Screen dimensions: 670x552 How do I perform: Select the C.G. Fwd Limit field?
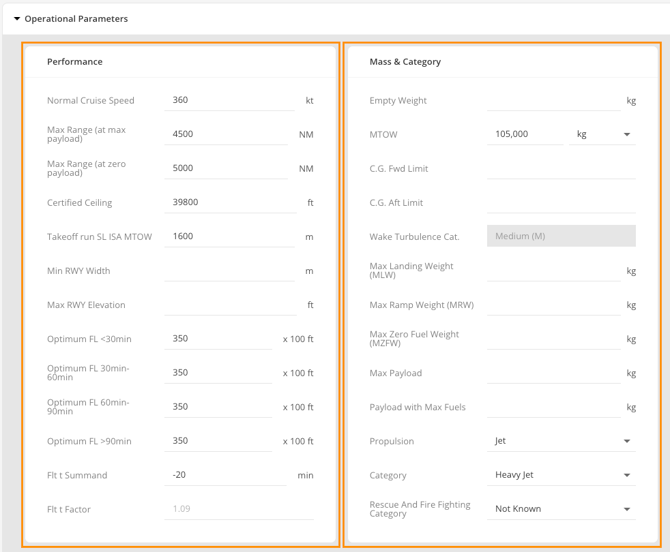[x=561, y=168]
